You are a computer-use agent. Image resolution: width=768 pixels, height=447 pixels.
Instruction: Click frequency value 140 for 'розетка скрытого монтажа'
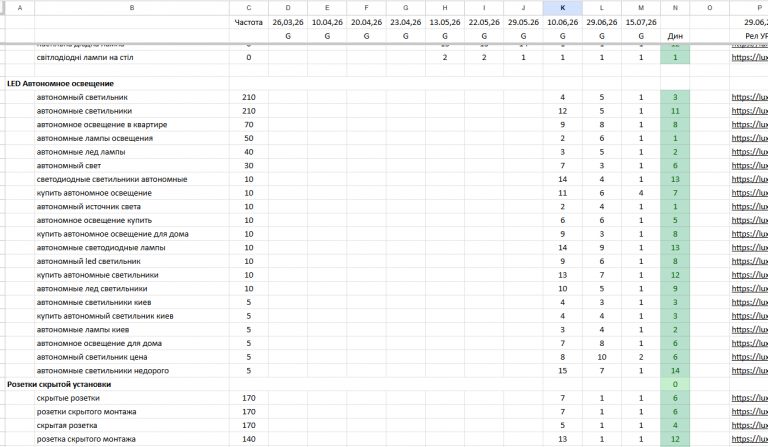point(249,440)
